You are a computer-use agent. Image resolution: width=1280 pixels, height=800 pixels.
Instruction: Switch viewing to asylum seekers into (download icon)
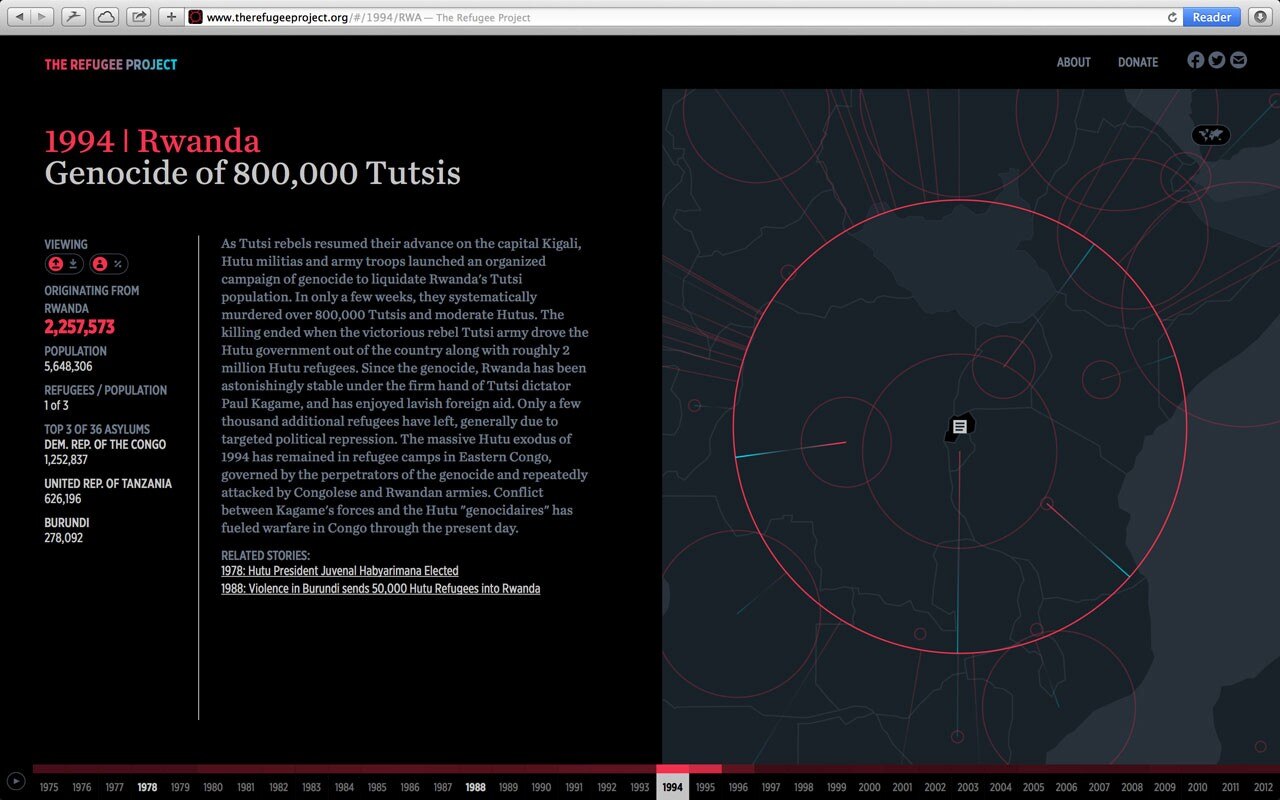coord(73,264)
